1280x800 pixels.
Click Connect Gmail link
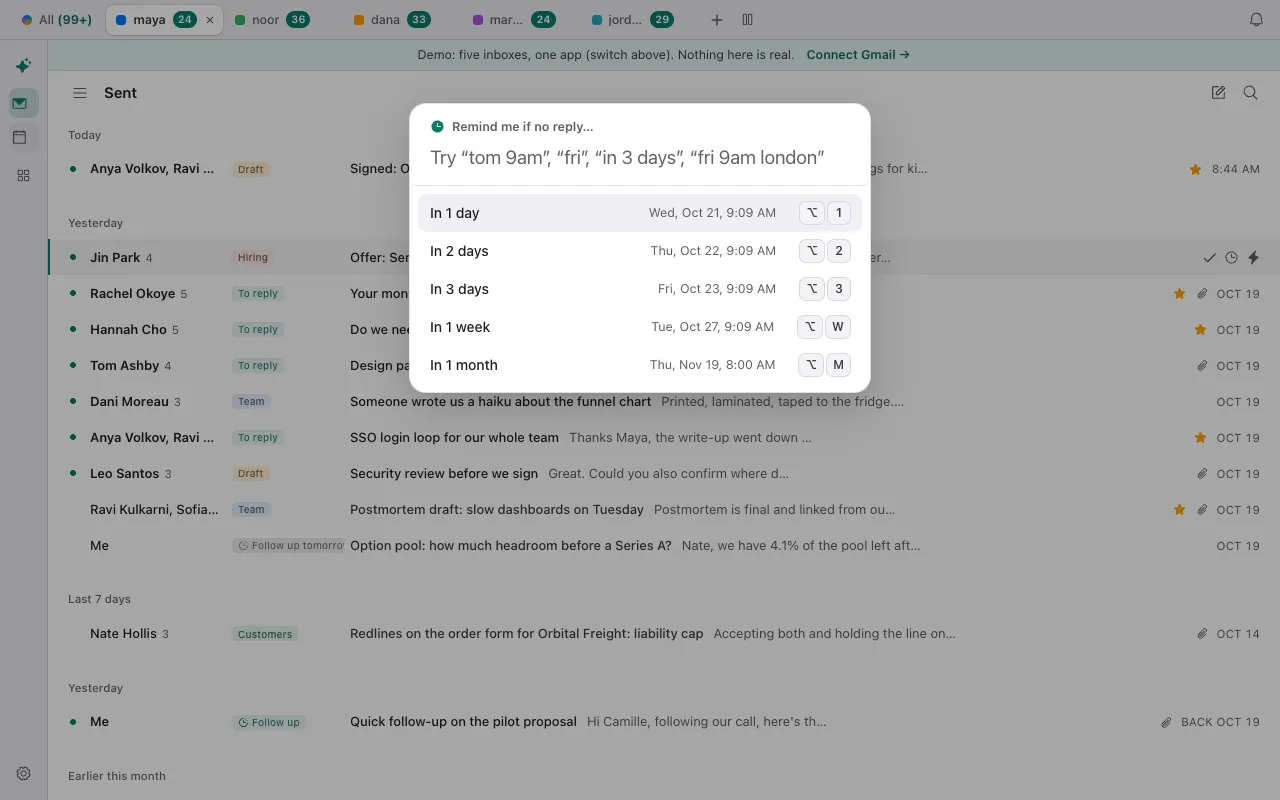pos(858,55)
